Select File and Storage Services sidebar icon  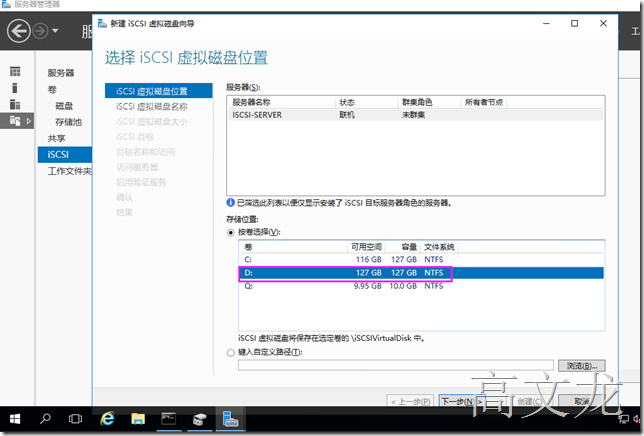coord(15,121)
